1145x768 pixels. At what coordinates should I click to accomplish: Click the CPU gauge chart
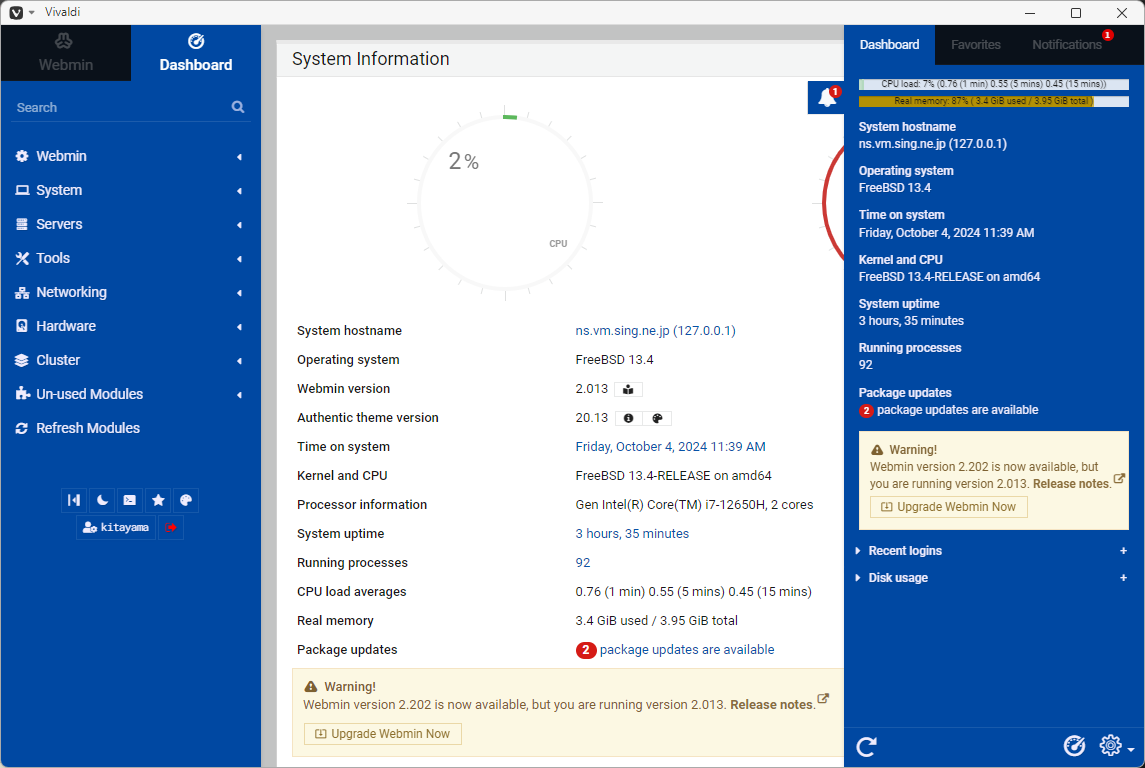pos(505,203)
